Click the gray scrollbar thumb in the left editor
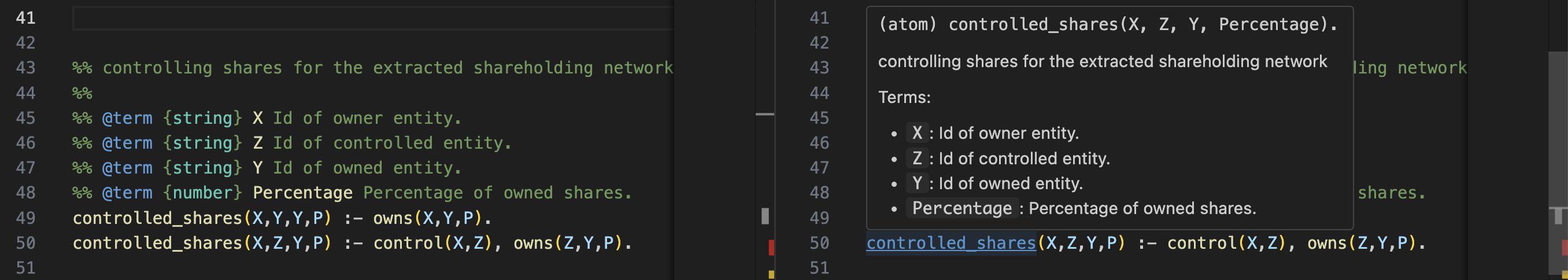The image size is (1568, 280). (765, 215)
